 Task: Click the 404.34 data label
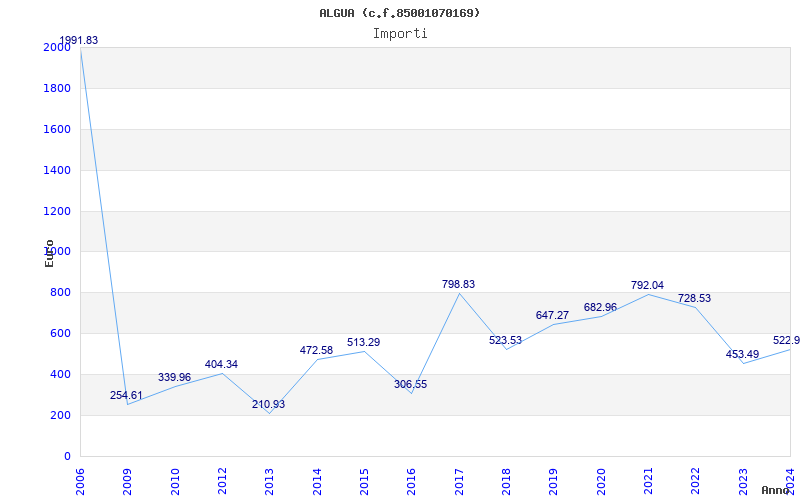click(x=221, y=365)
